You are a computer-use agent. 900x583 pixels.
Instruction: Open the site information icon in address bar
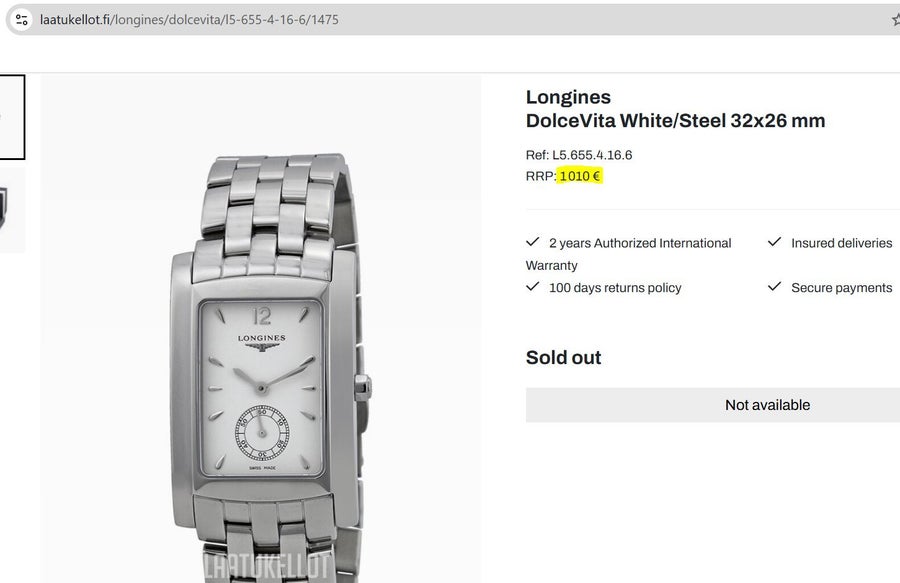22,20
